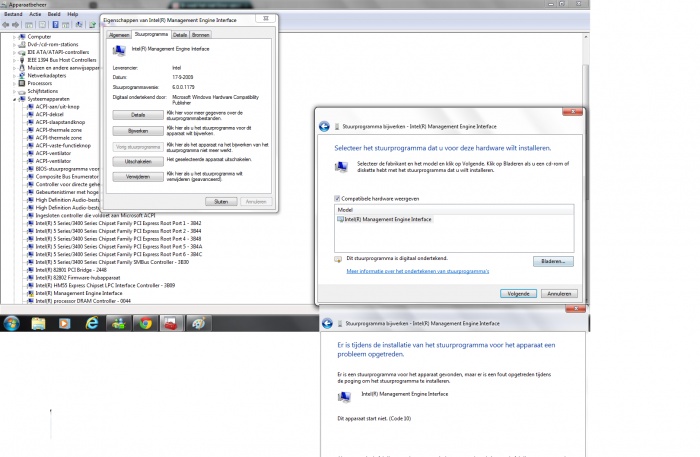Viewport: 700px width, 457px height.
Task: Select Intel(R) Management Engine Interface in device tree
Action: tap(79, 293)
